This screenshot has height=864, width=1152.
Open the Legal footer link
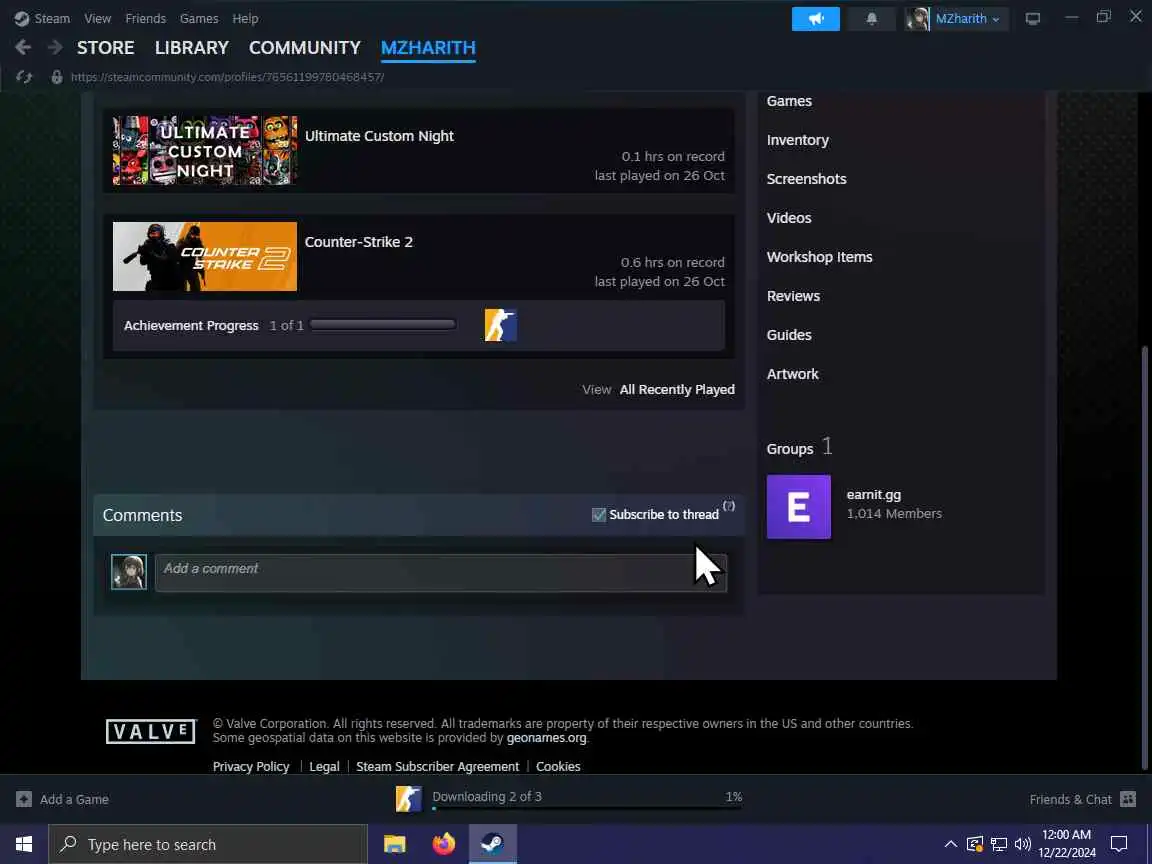(x=324, y=766)
